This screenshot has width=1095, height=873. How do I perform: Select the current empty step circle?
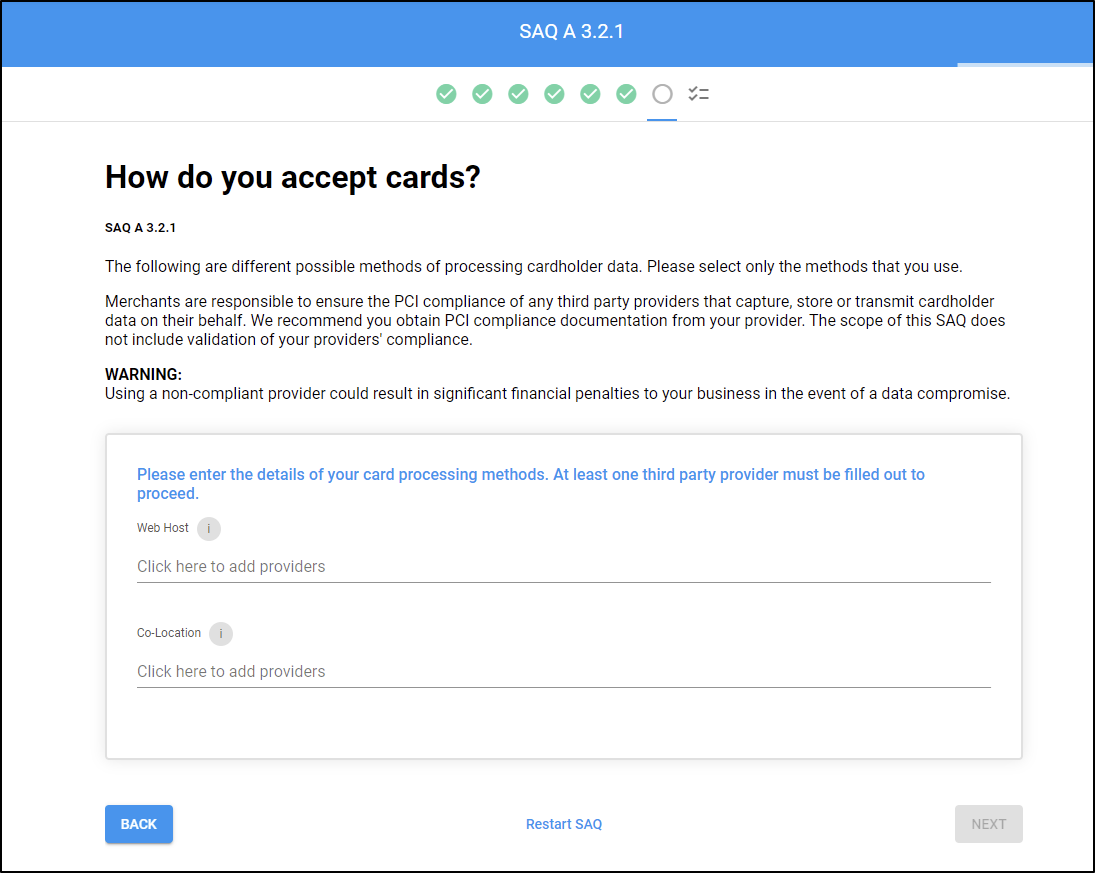(662, 94)
